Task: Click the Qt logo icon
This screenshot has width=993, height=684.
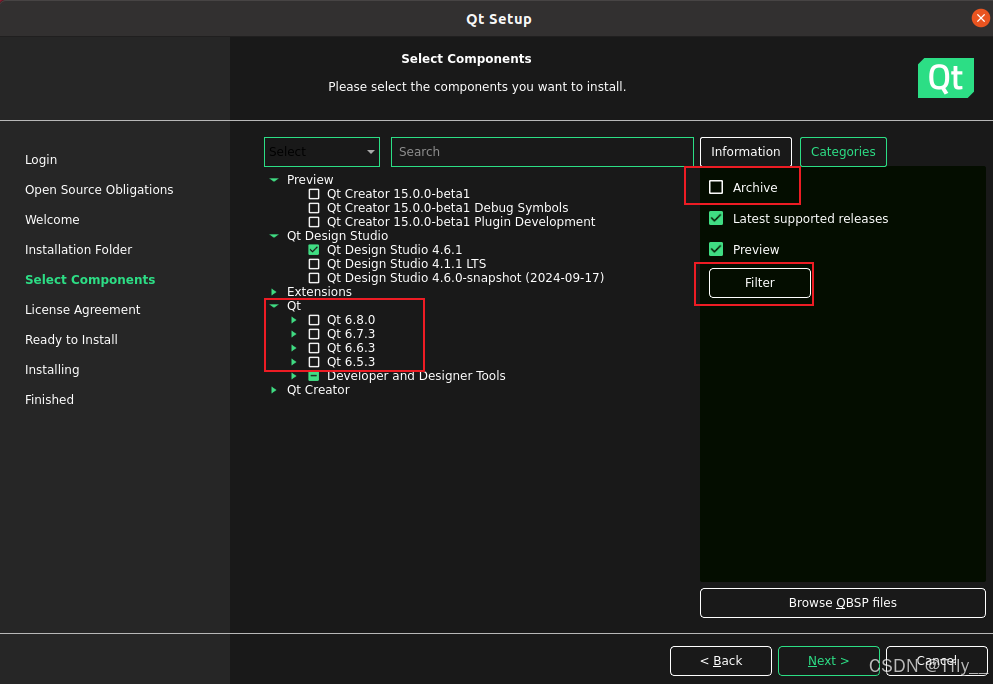Action: click(946, 78)
